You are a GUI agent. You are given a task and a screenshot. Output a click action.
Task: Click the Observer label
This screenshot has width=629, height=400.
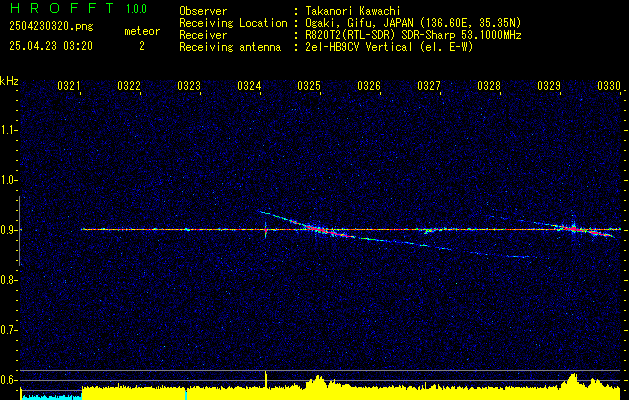[x=203, y=11]
